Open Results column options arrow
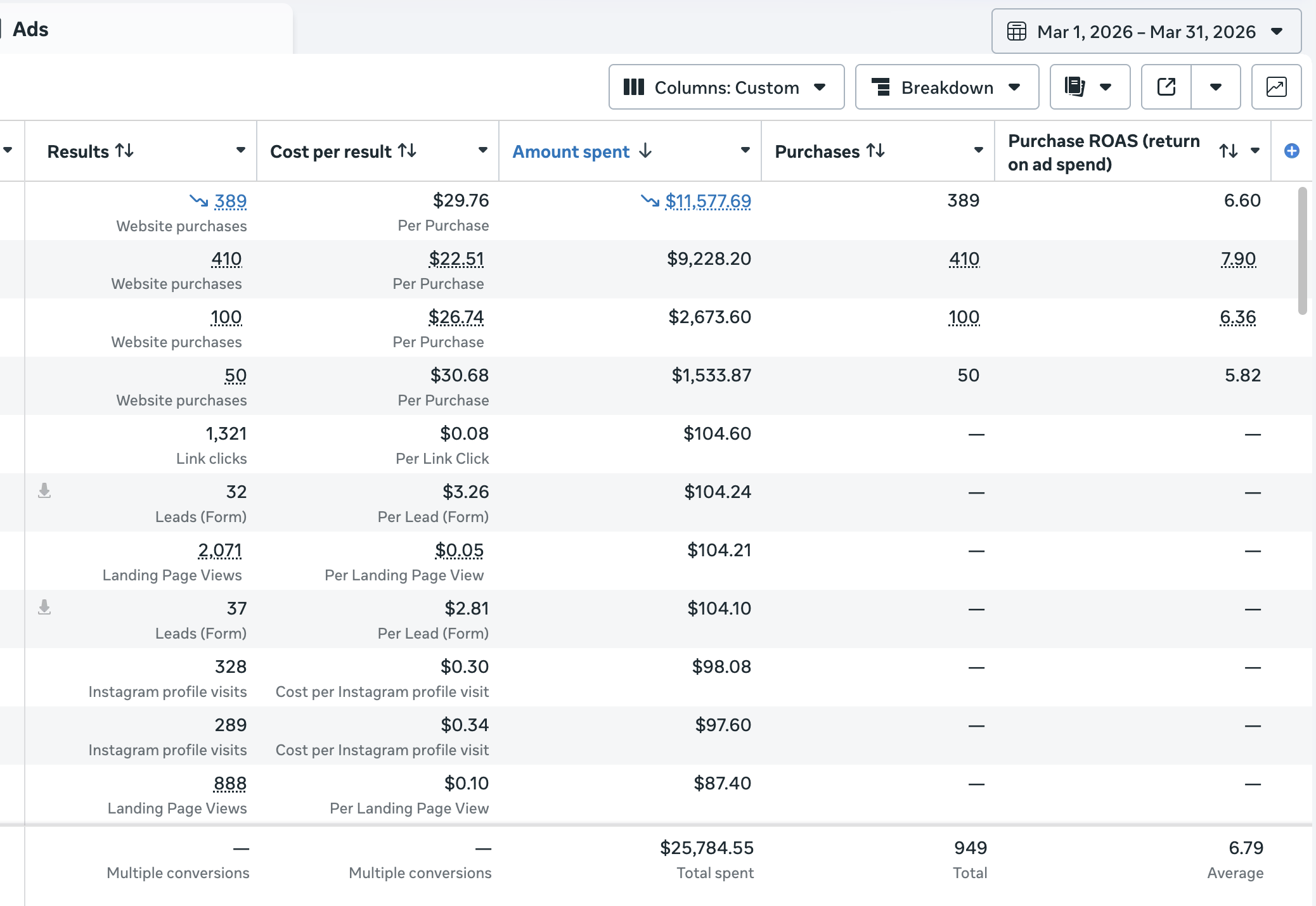 pos(241,150)
